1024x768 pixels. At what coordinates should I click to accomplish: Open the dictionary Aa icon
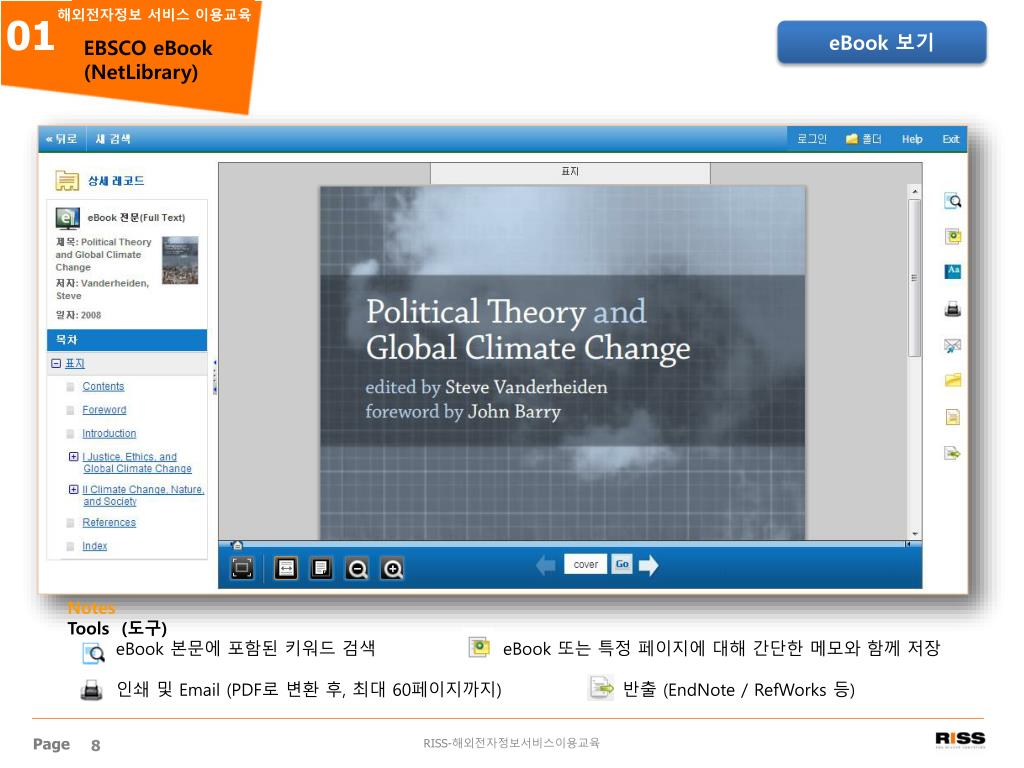point(953,271)
